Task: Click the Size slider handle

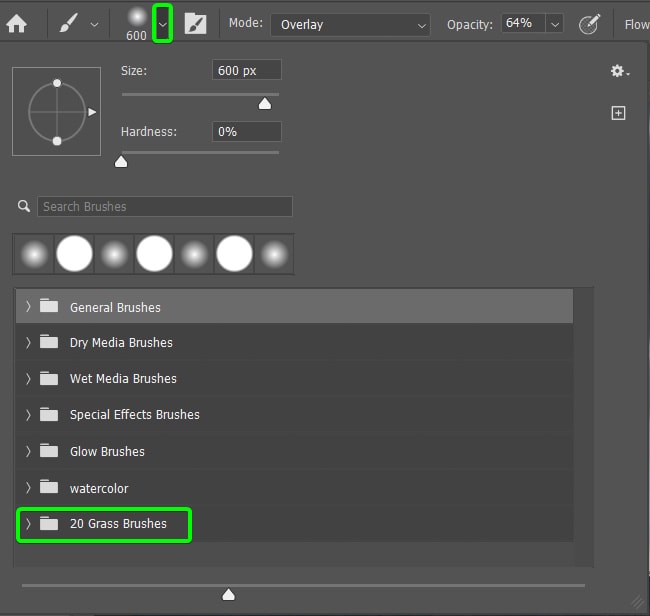Action: click(x=264, y=104)
